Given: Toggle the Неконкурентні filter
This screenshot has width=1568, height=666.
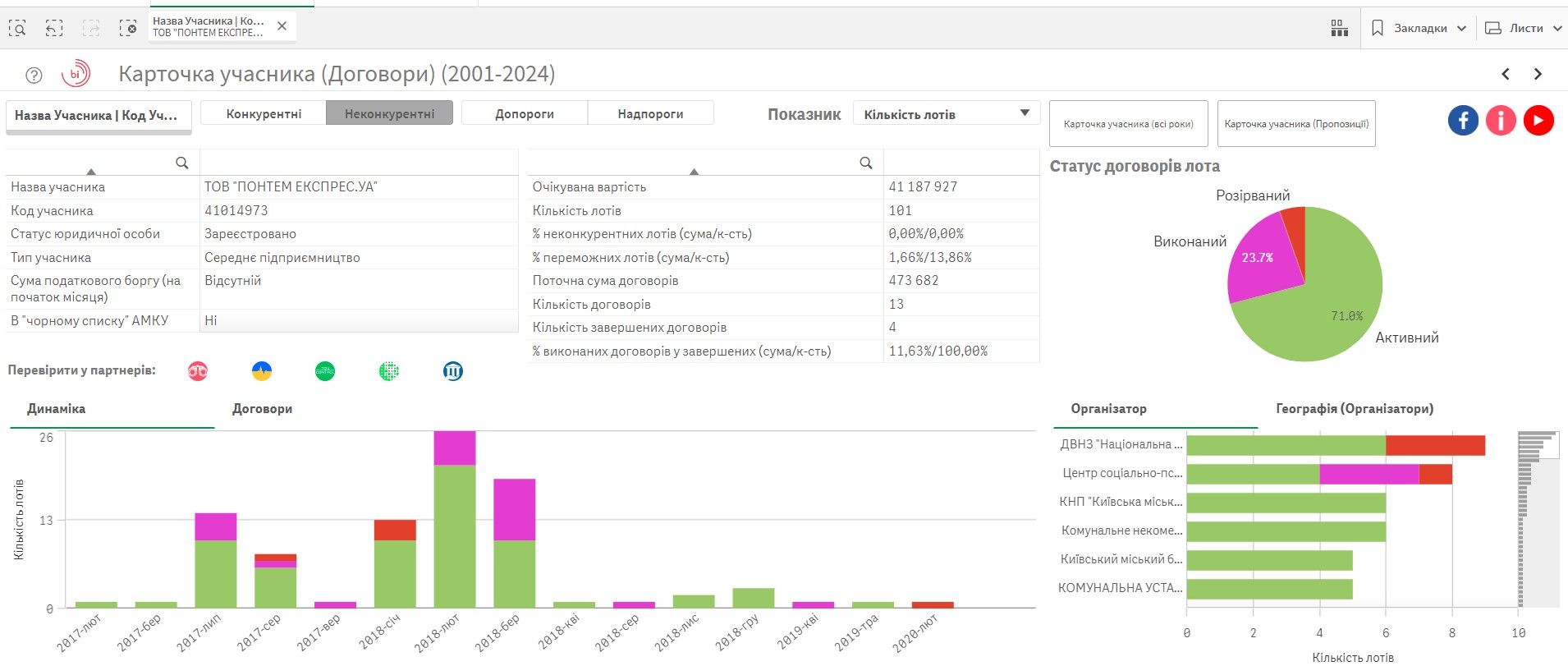Looking at the screenshot, I should point(389,113).
